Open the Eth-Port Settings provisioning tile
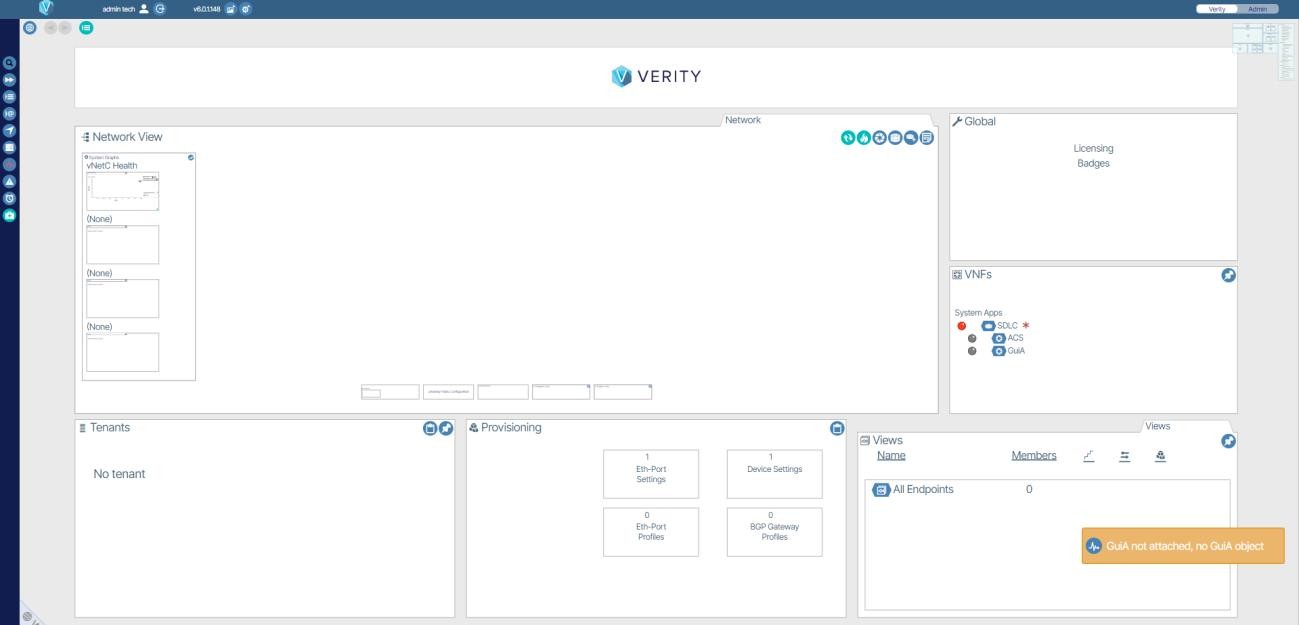The image size is (1299, 625). tap(650, 473)
